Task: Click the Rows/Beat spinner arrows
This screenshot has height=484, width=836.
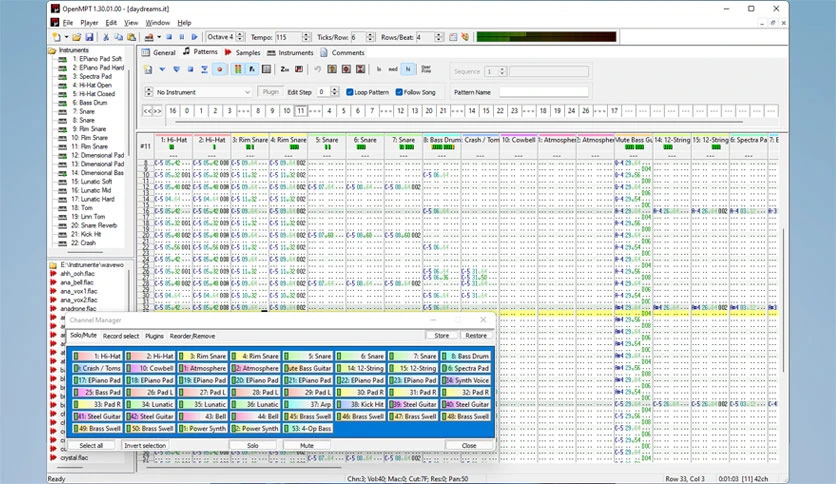Action: click(x=438, y=37)
